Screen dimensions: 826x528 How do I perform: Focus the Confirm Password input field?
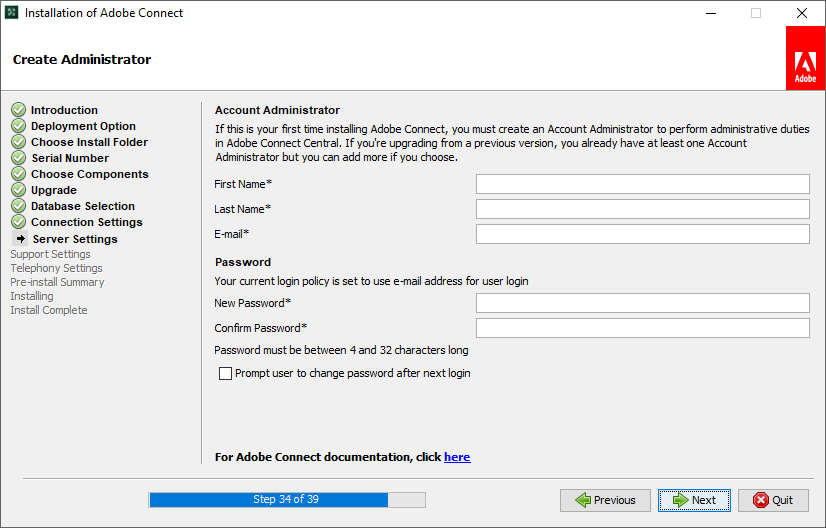click(643, 328)
